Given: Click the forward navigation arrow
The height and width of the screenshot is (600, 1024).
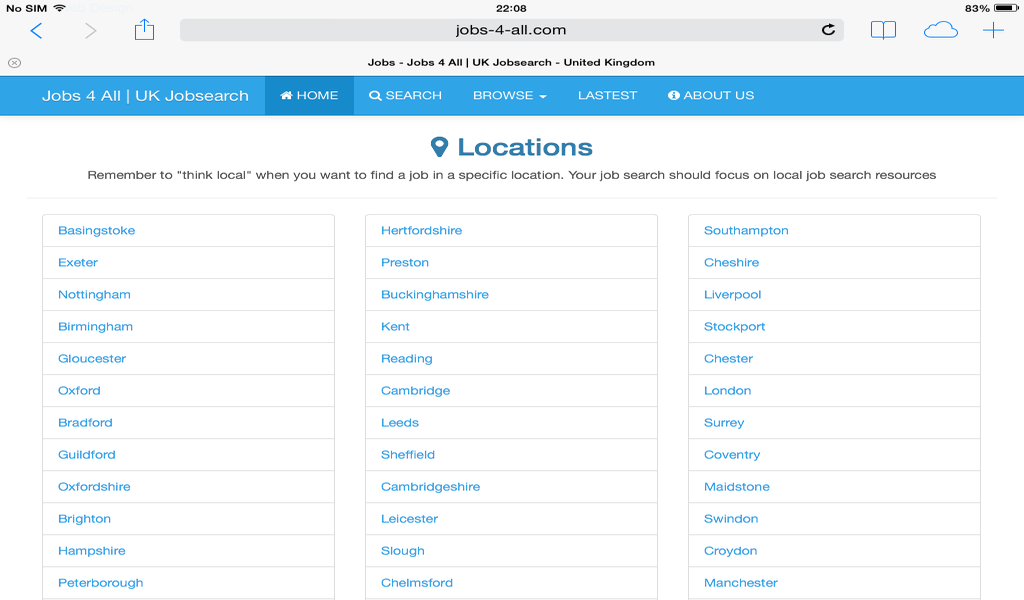Looking at the screenshot, I should [x=90, y=30].
